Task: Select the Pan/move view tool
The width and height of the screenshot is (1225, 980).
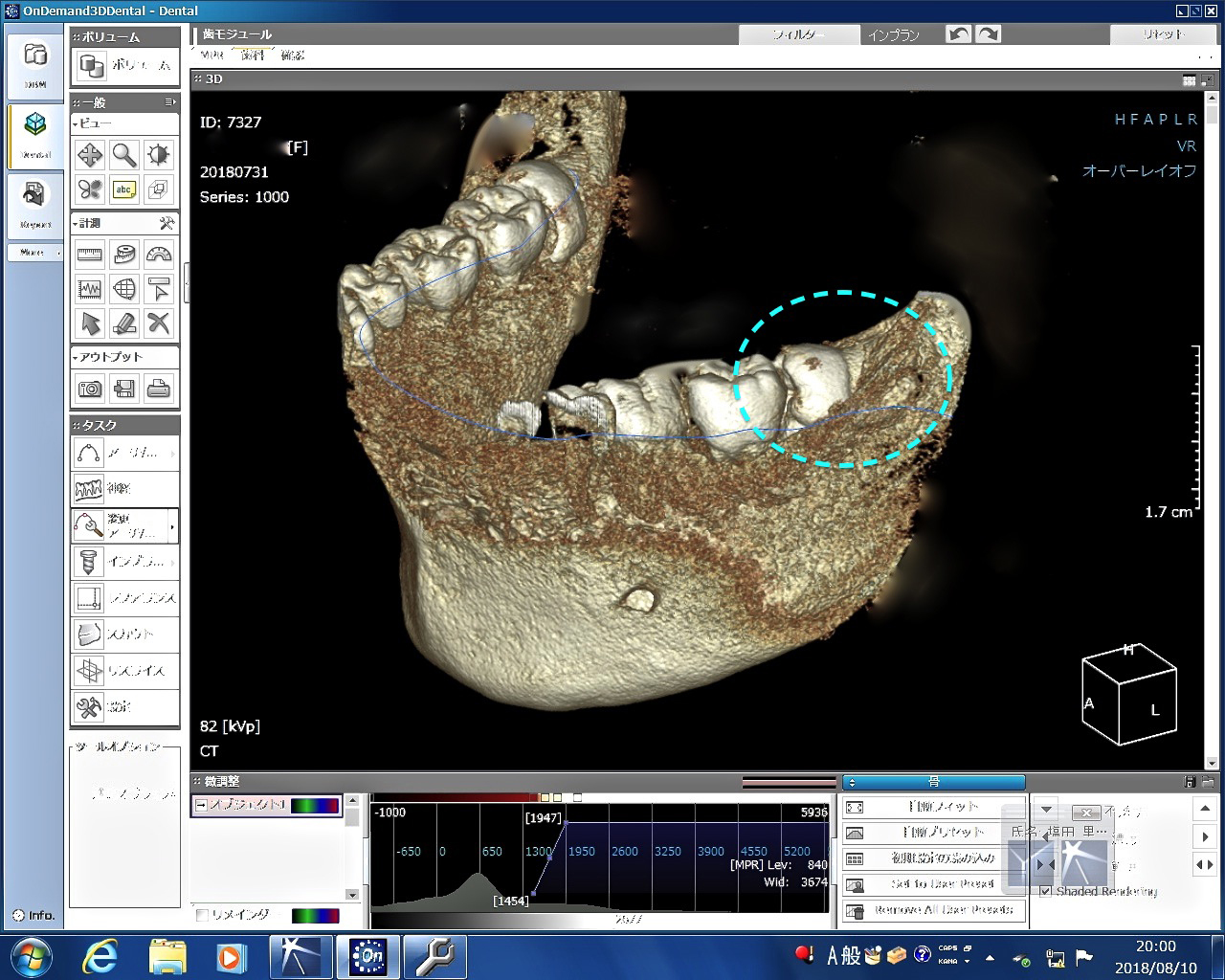Action: [90, 155]
